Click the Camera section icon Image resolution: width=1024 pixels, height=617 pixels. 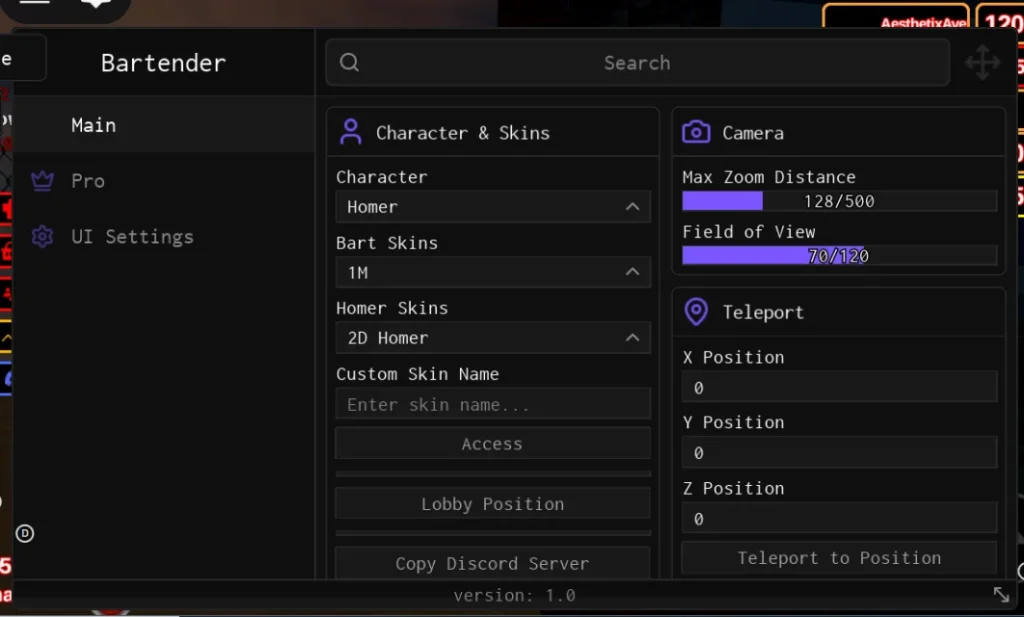pos(696,132)
